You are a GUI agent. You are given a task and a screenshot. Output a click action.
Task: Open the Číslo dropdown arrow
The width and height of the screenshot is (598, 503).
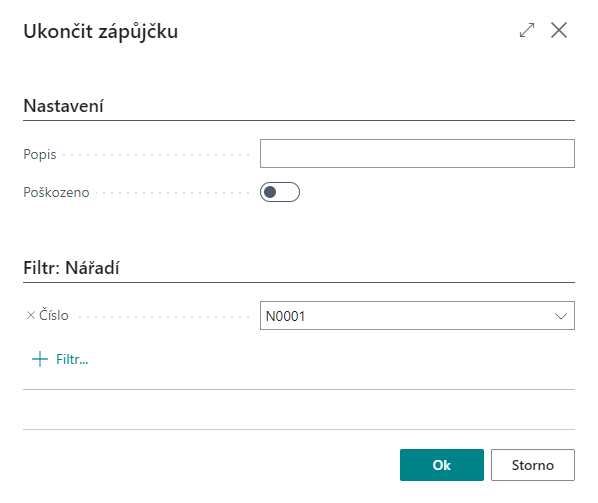tap(561, 316)
